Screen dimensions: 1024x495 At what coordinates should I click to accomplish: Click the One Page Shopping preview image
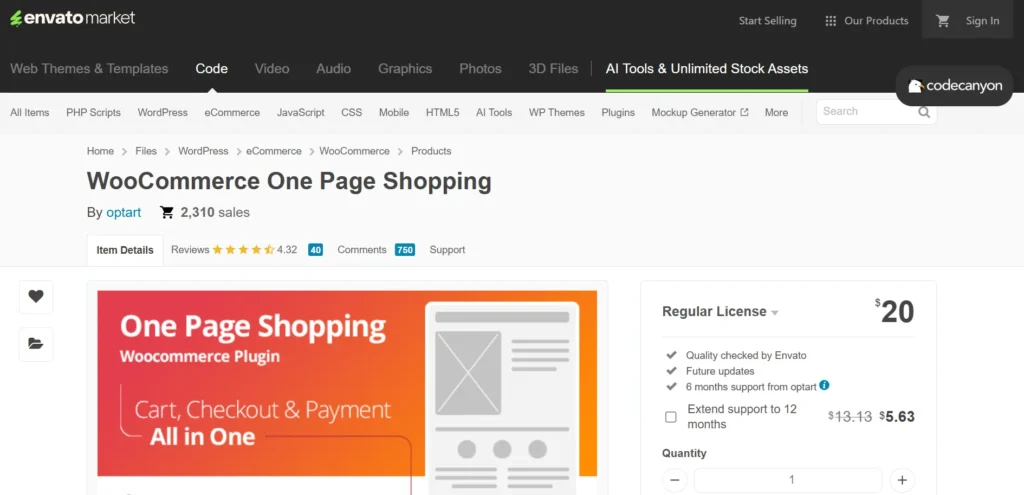click(347, 392)
